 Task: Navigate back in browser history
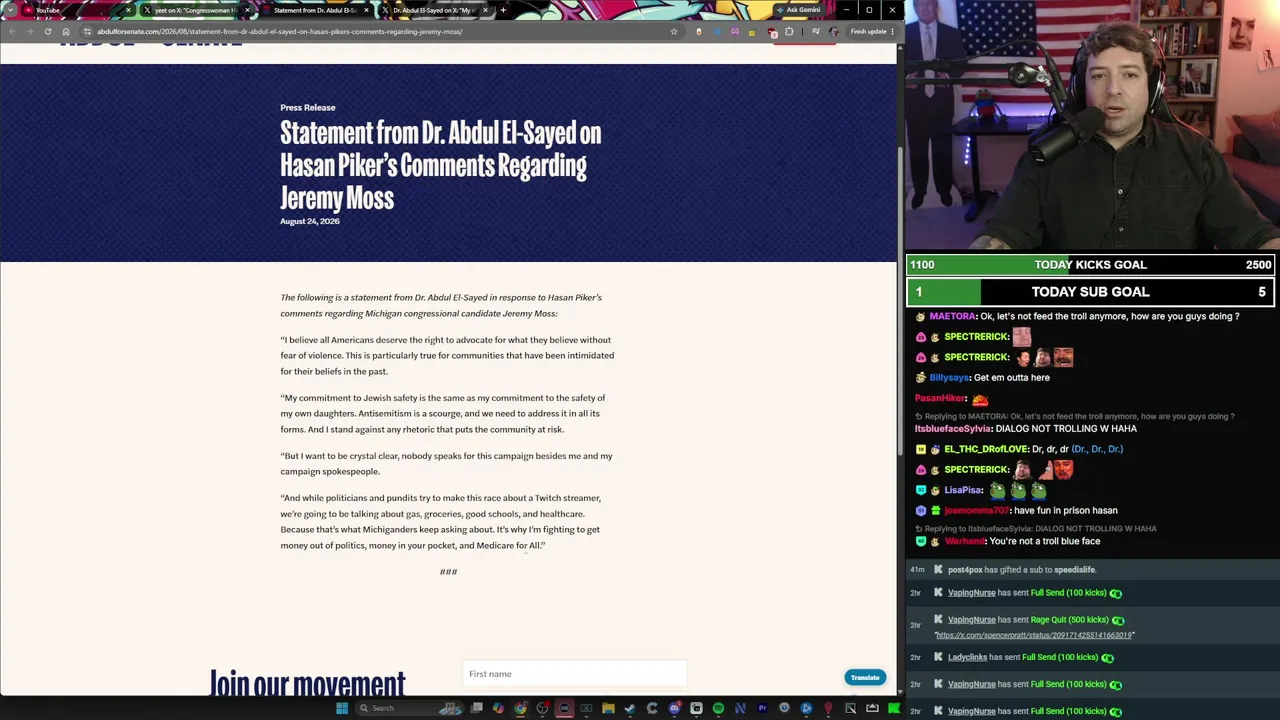tap(11, 31)
